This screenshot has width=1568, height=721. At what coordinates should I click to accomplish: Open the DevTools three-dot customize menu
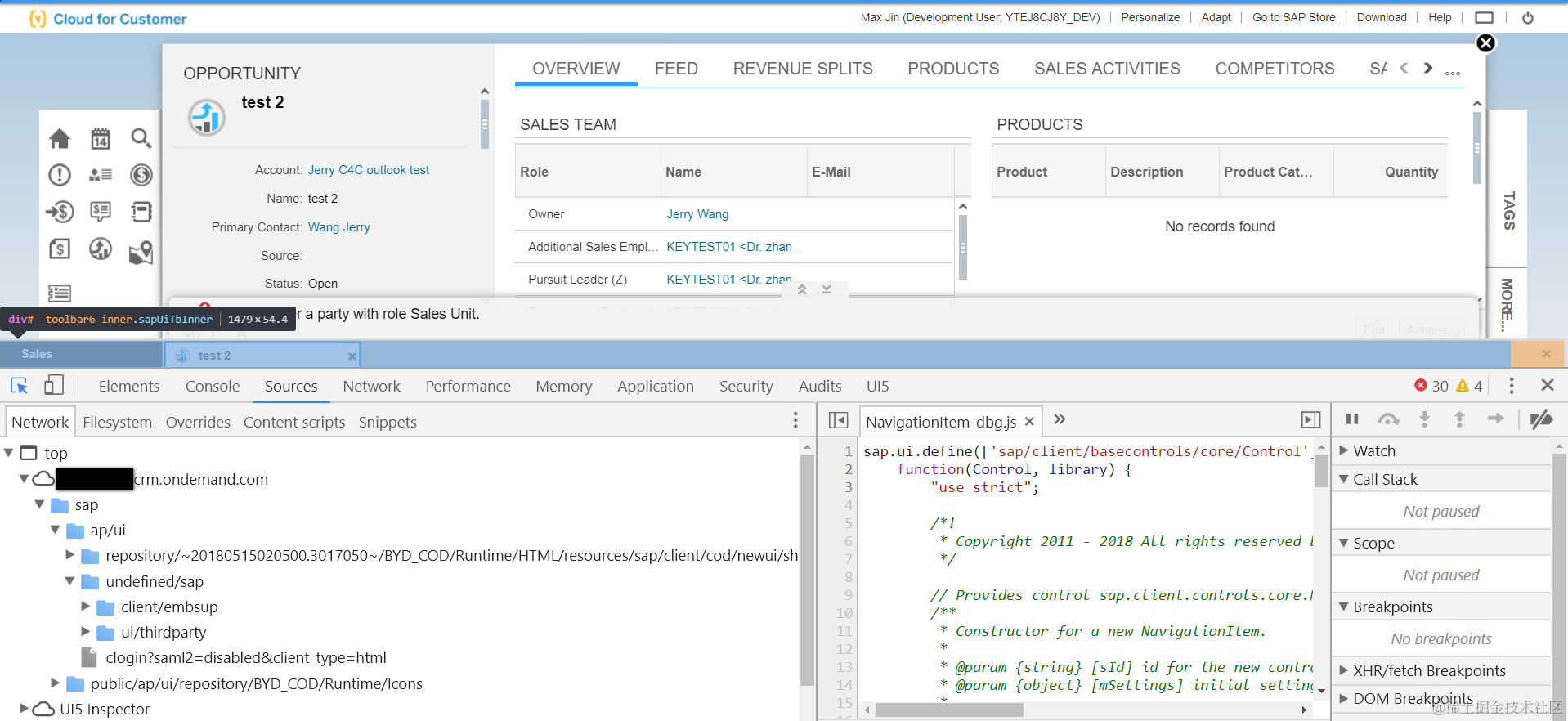tap(1511, 385)
